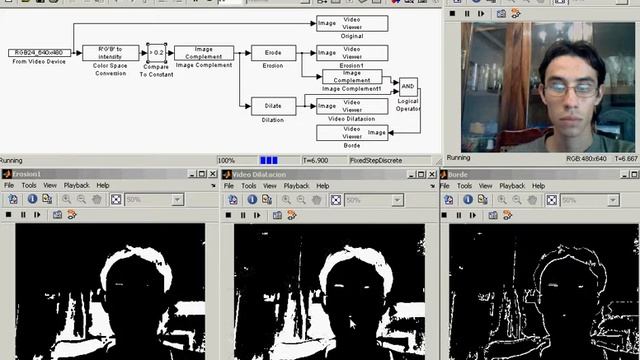Open pixel region tool in Erosion1 window

click(47, 199)
